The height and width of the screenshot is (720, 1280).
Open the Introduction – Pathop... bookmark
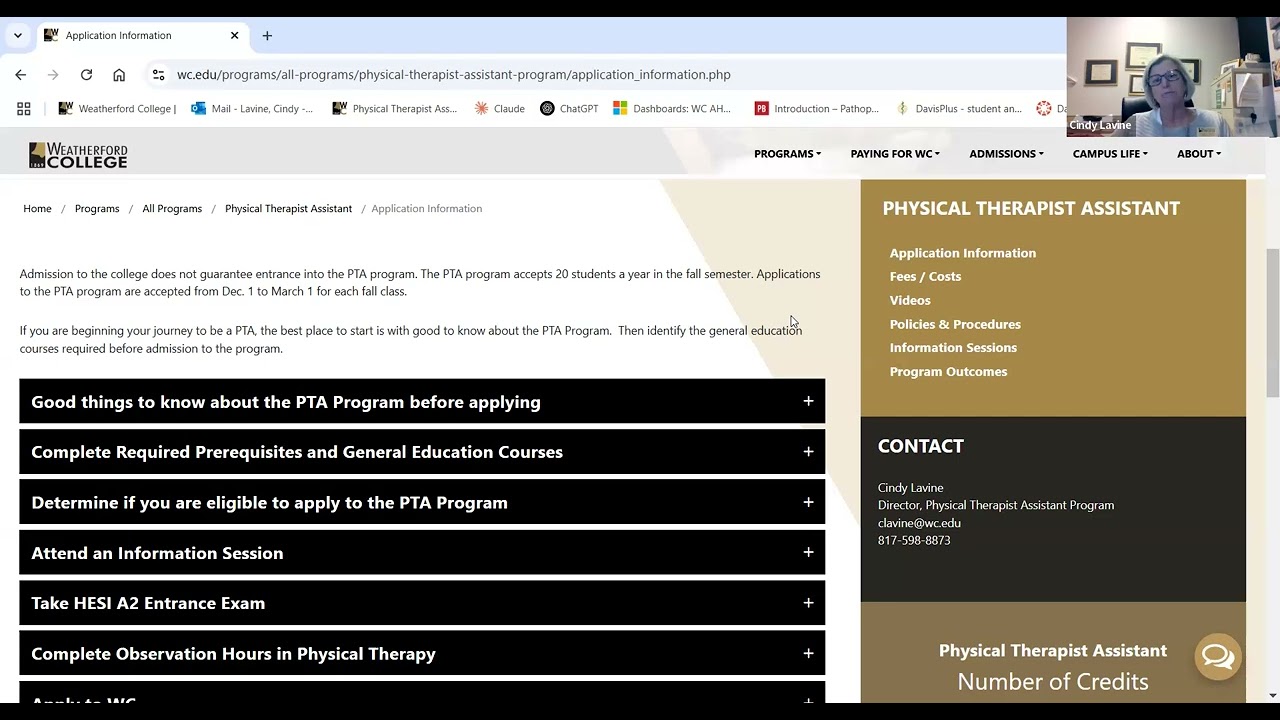click(x=817, y=108)
